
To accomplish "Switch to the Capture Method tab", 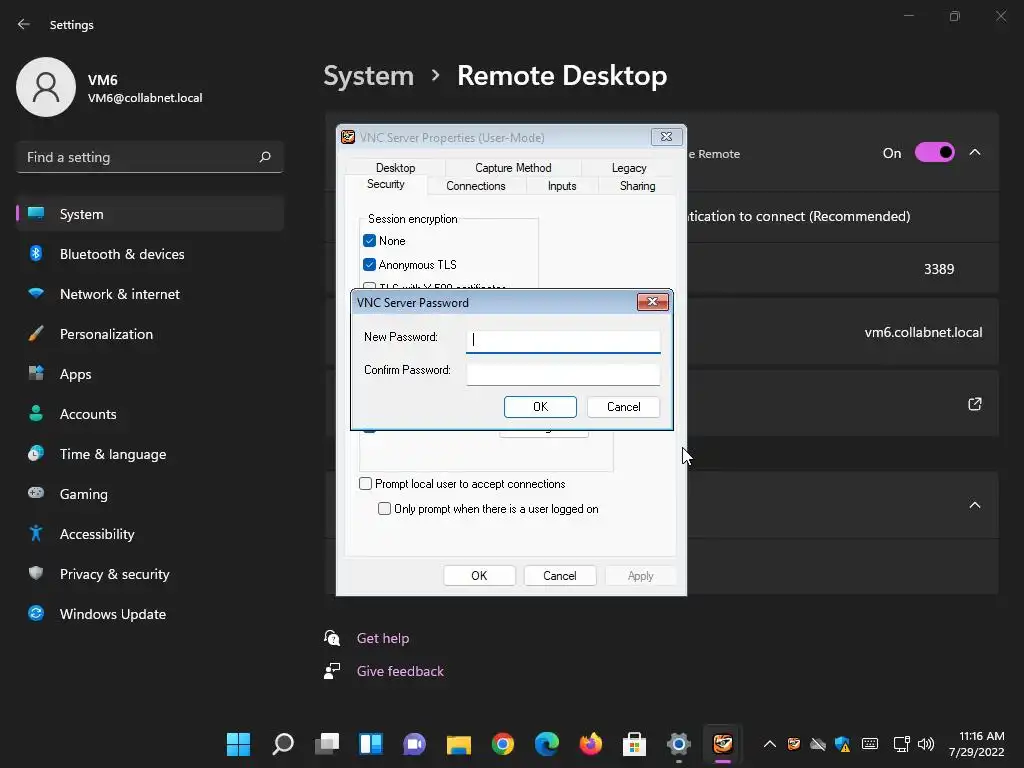I will pos(513,168).
